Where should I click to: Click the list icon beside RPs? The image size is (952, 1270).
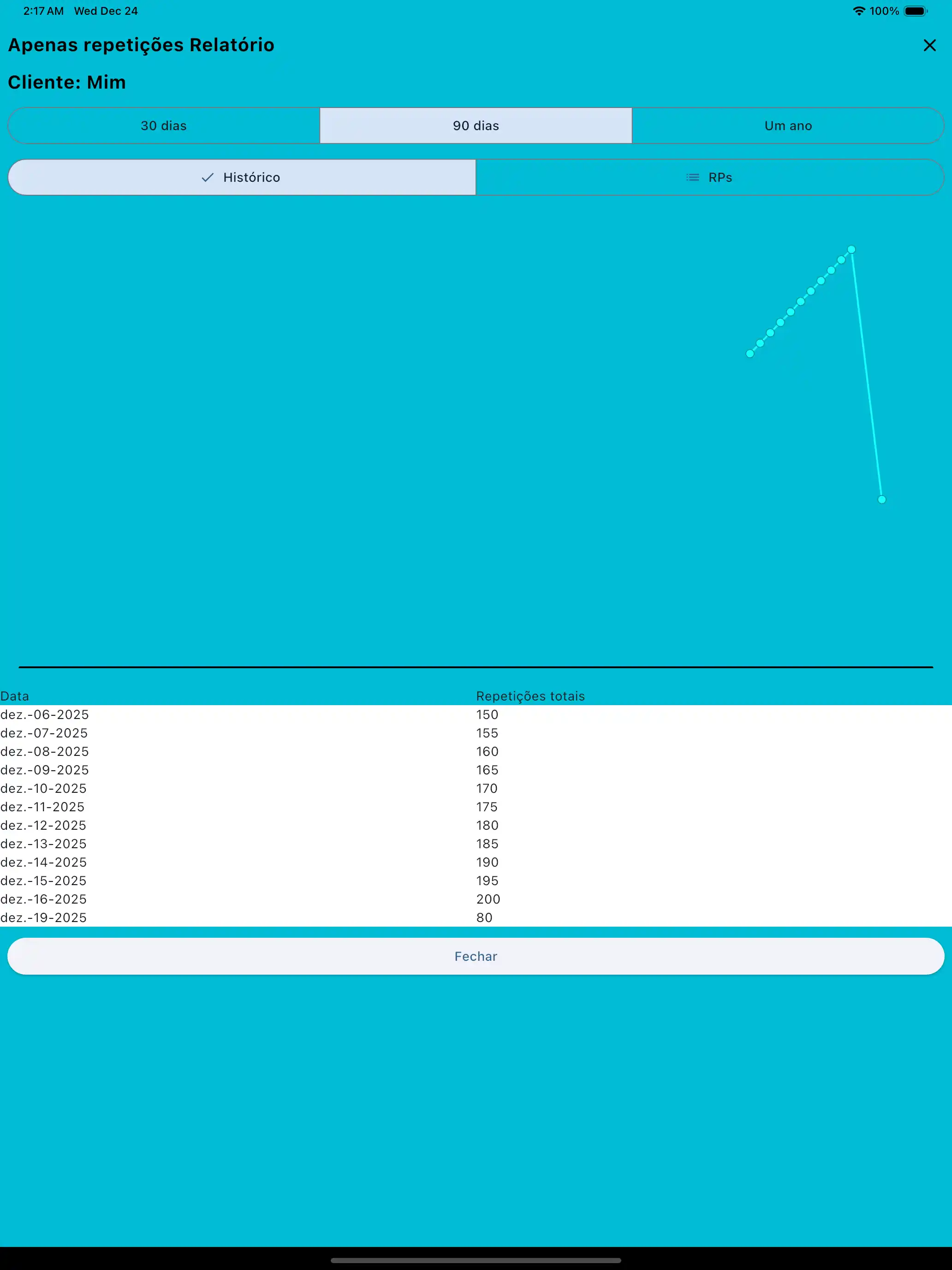coord(693,177)
